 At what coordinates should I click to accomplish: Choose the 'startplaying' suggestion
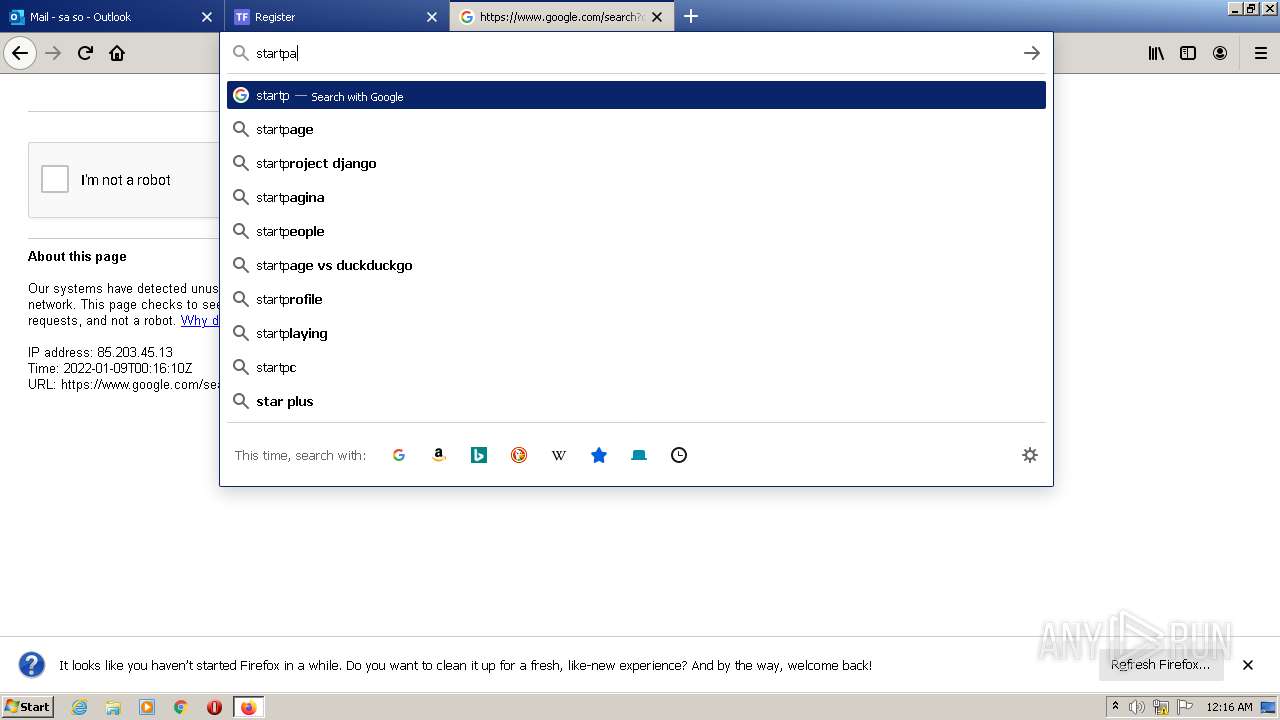636,333
